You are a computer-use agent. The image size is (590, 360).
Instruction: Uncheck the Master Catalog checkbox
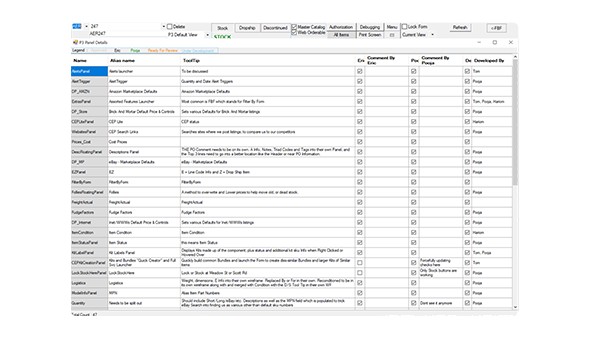(294, 27)
